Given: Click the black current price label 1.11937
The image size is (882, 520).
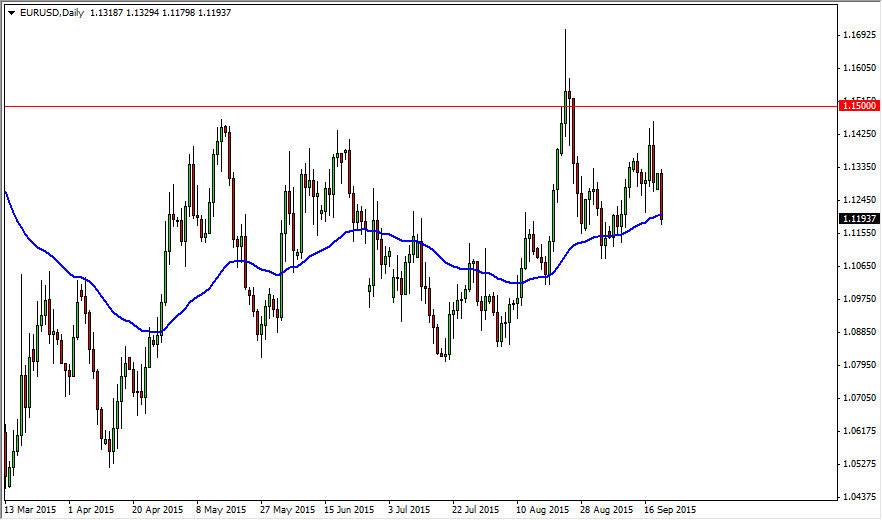Looking at the screenshot, I should [x=858, y=218].
